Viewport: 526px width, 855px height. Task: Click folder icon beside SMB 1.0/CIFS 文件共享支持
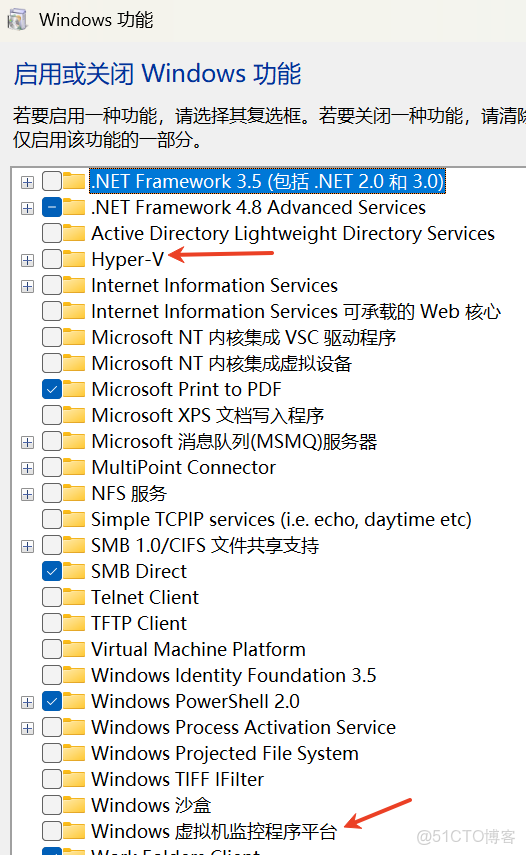74,545
